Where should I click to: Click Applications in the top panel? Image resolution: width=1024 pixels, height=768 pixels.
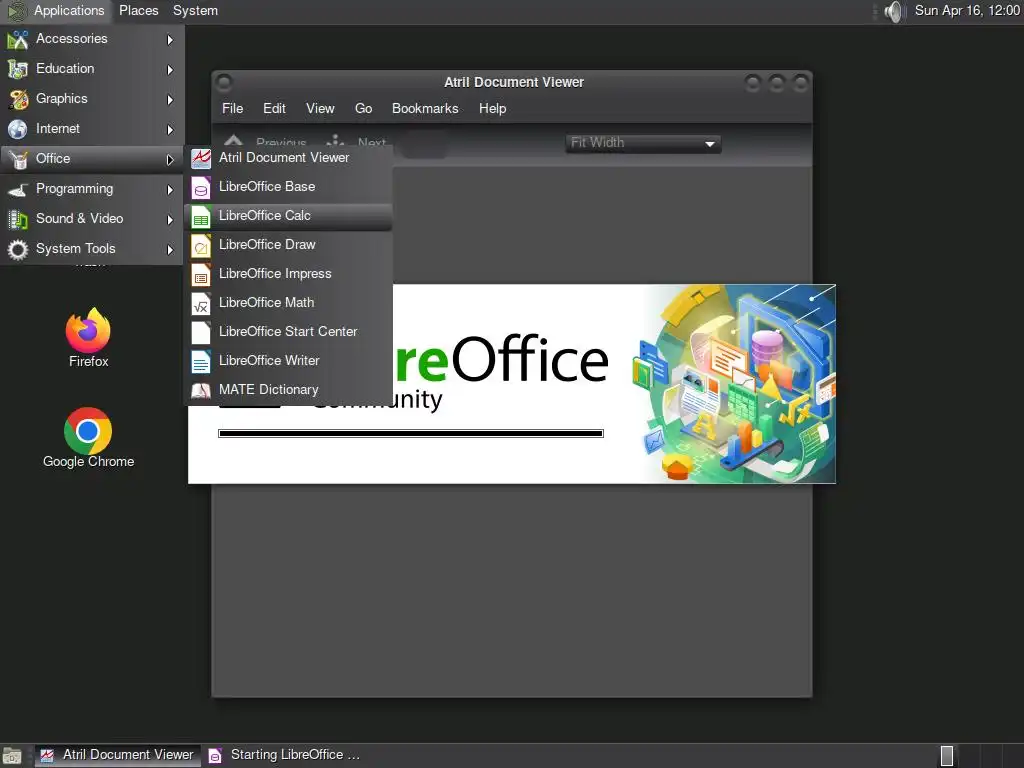coord(69,10)
